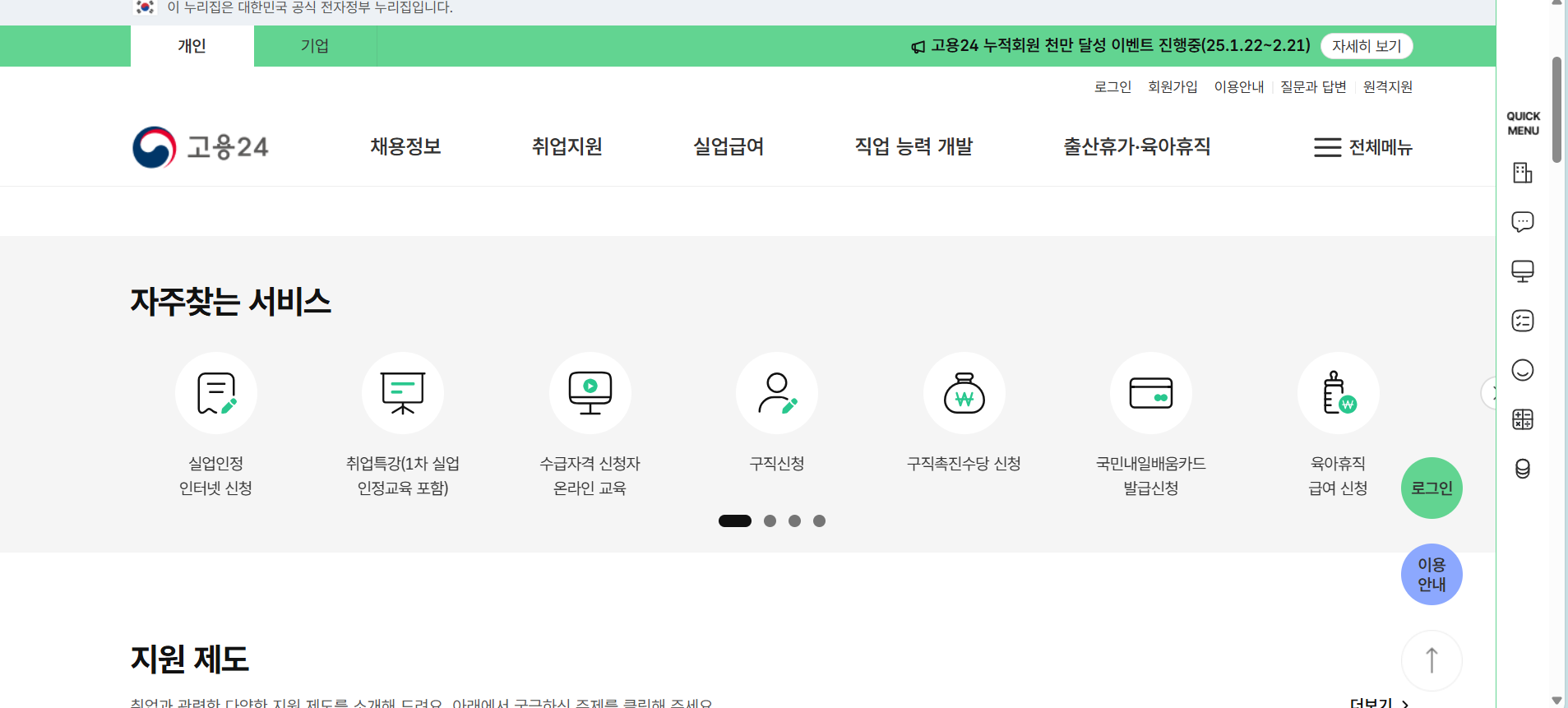The height and width of the screenshot is (708, 1568).
Task: Click the 지원 제도 heading
Action: click(190, 659)
